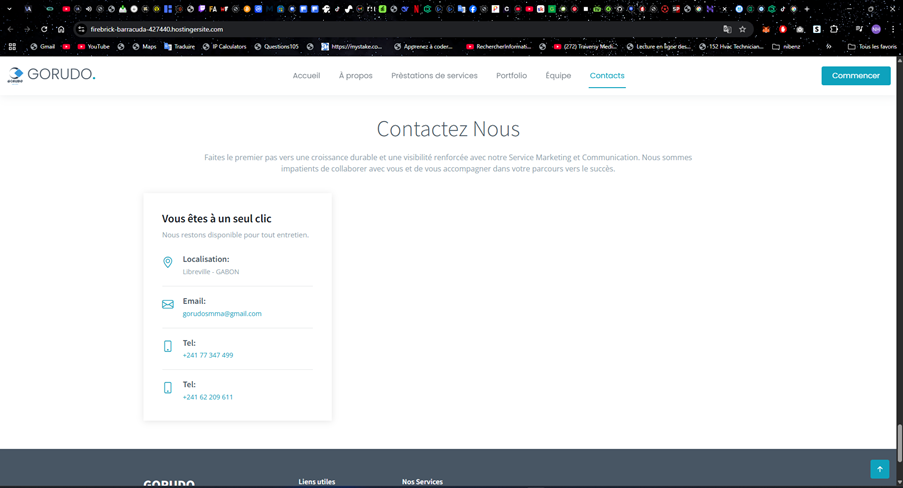The width and height of the screenshot is (903, 488).
Task: Switch to the Twitch tab
Action: click(x=202, y=9)
